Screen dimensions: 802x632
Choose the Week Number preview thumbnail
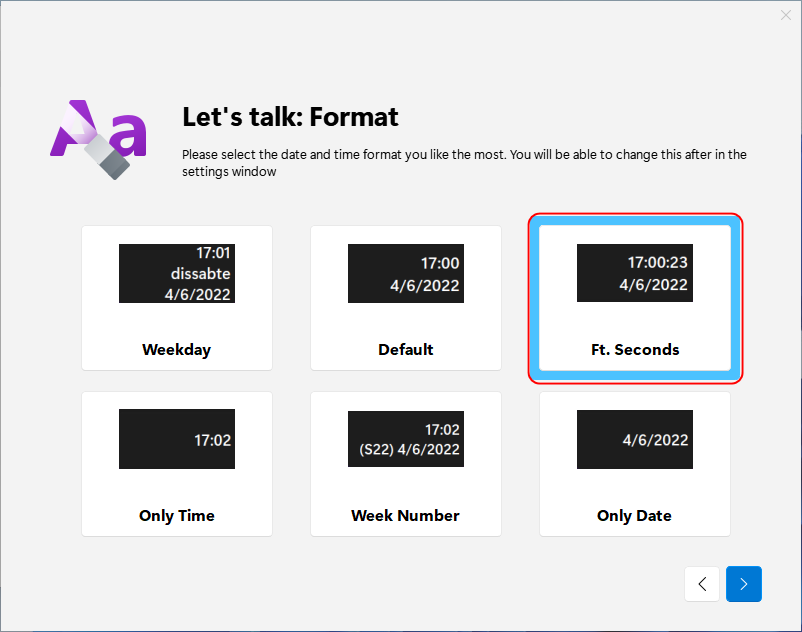[x=406, y=439]
